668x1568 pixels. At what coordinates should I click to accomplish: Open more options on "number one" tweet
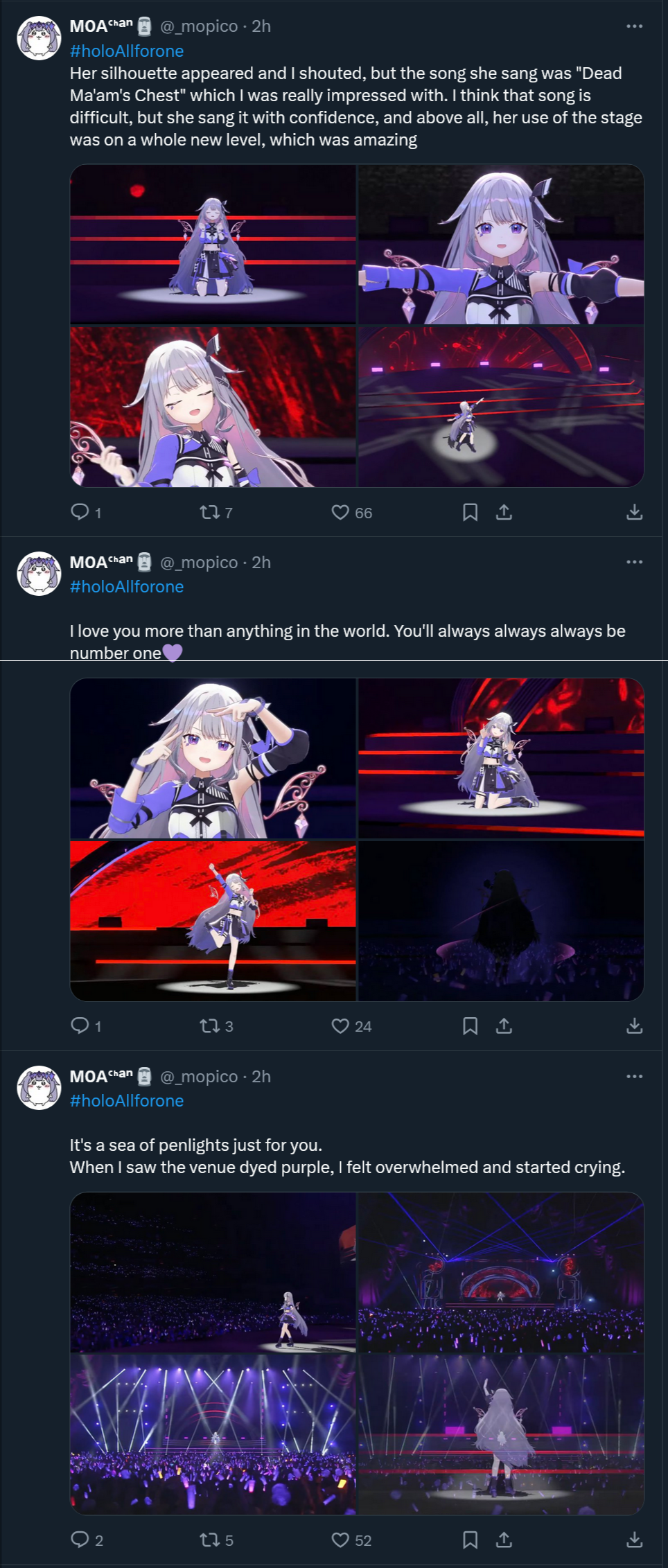coord(634,562)
